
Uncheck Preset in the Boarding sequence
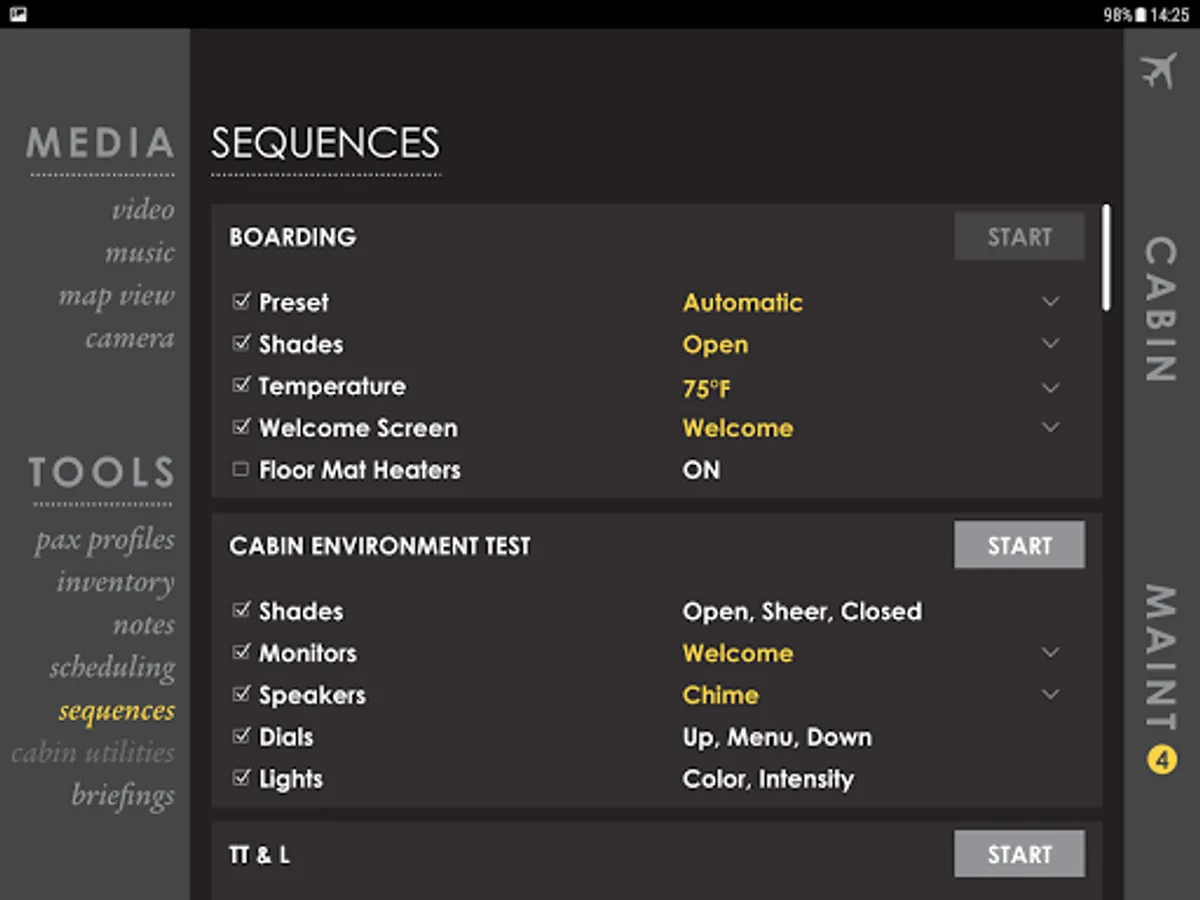click(240, 302)
